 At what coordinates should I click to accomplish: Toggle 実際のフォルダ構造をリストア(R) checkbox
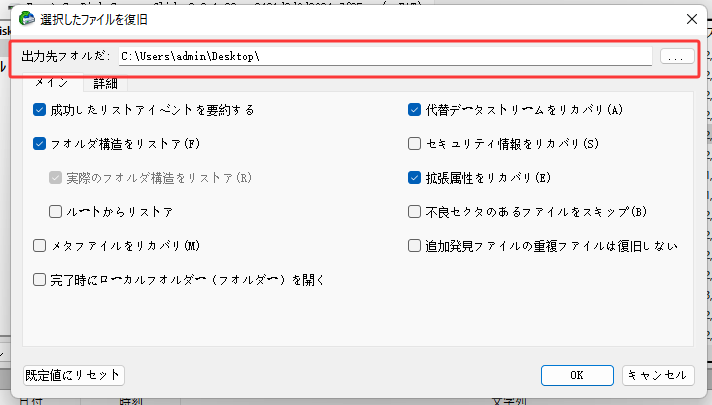pos(57,178)
